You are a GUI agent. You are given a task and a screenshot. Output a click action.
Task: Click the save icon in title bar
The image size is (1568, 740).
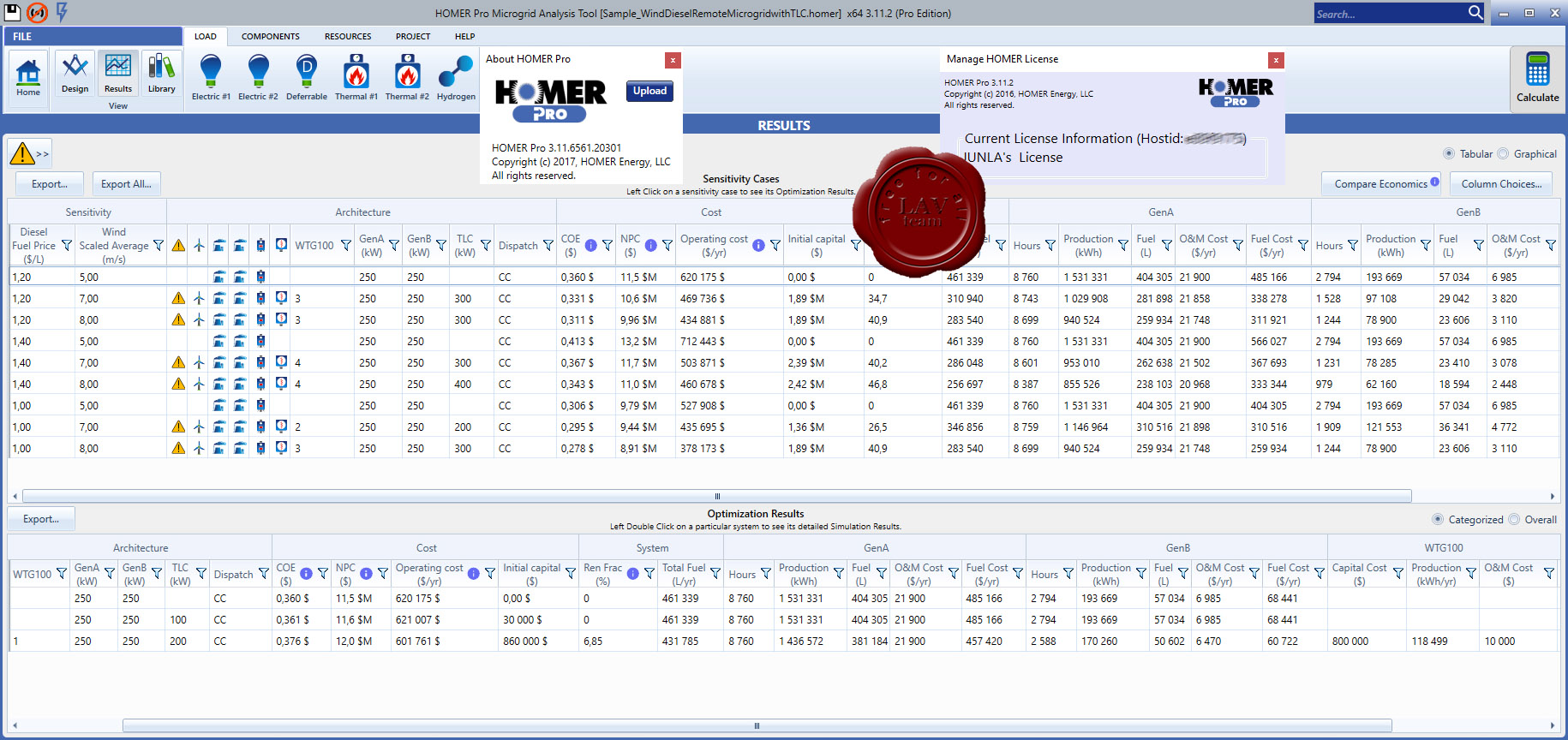coord(12,12)
